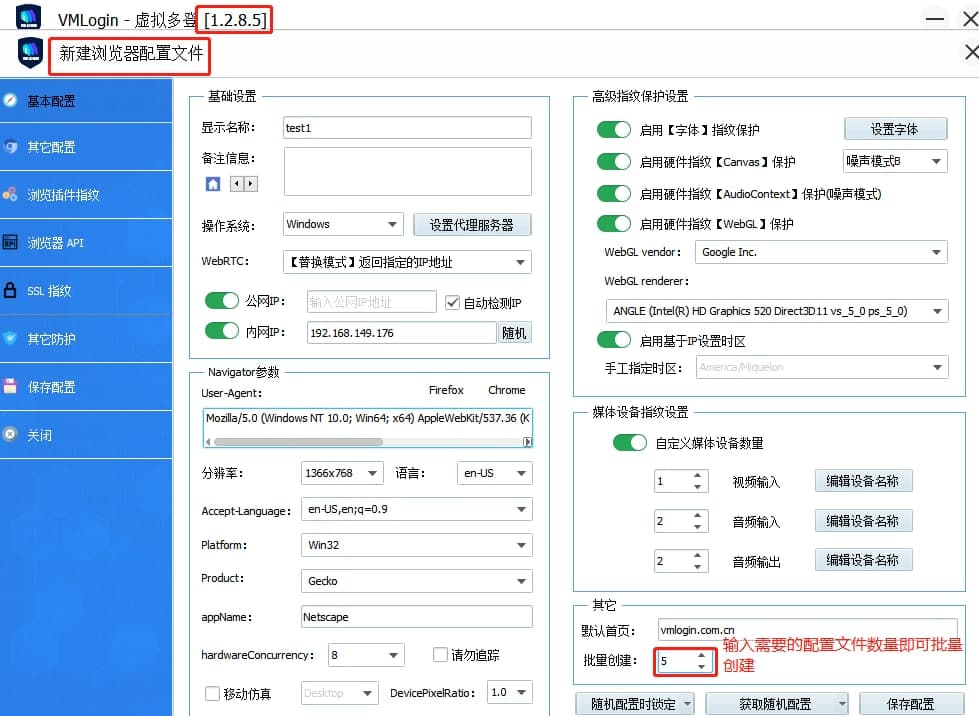Viewport: 979px width, 716px height.
Task: Click the home icon under 备注信息
Action: [213, 184]
